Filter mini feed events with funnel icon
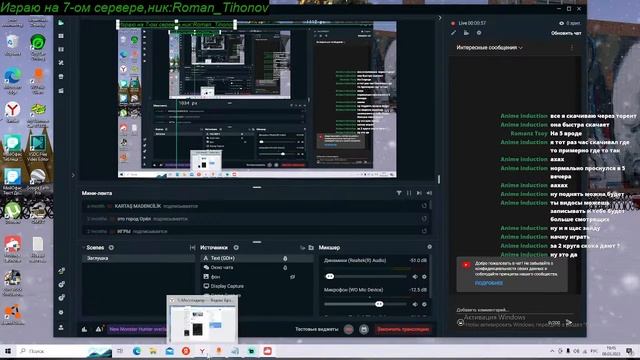640x360 pixels. (399, 193)
